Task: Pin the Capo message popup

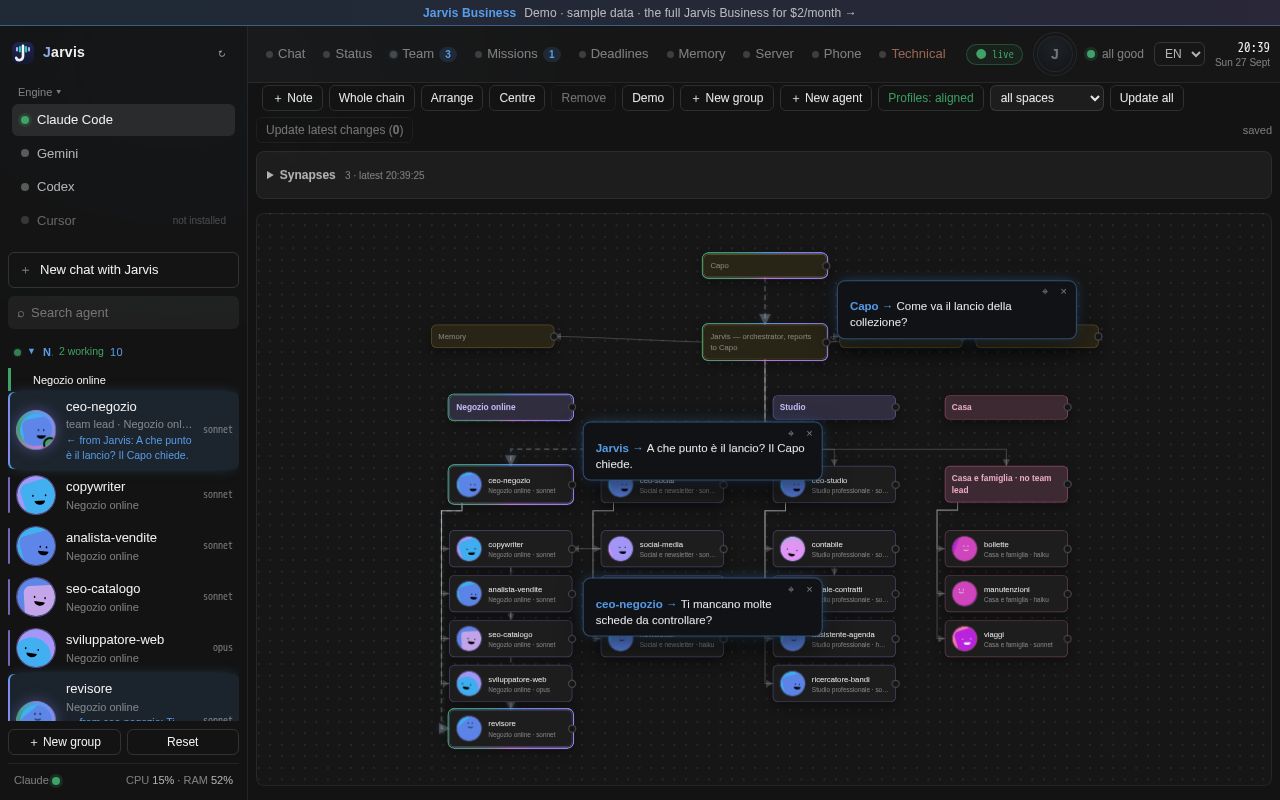Action: click(1045, 292)
